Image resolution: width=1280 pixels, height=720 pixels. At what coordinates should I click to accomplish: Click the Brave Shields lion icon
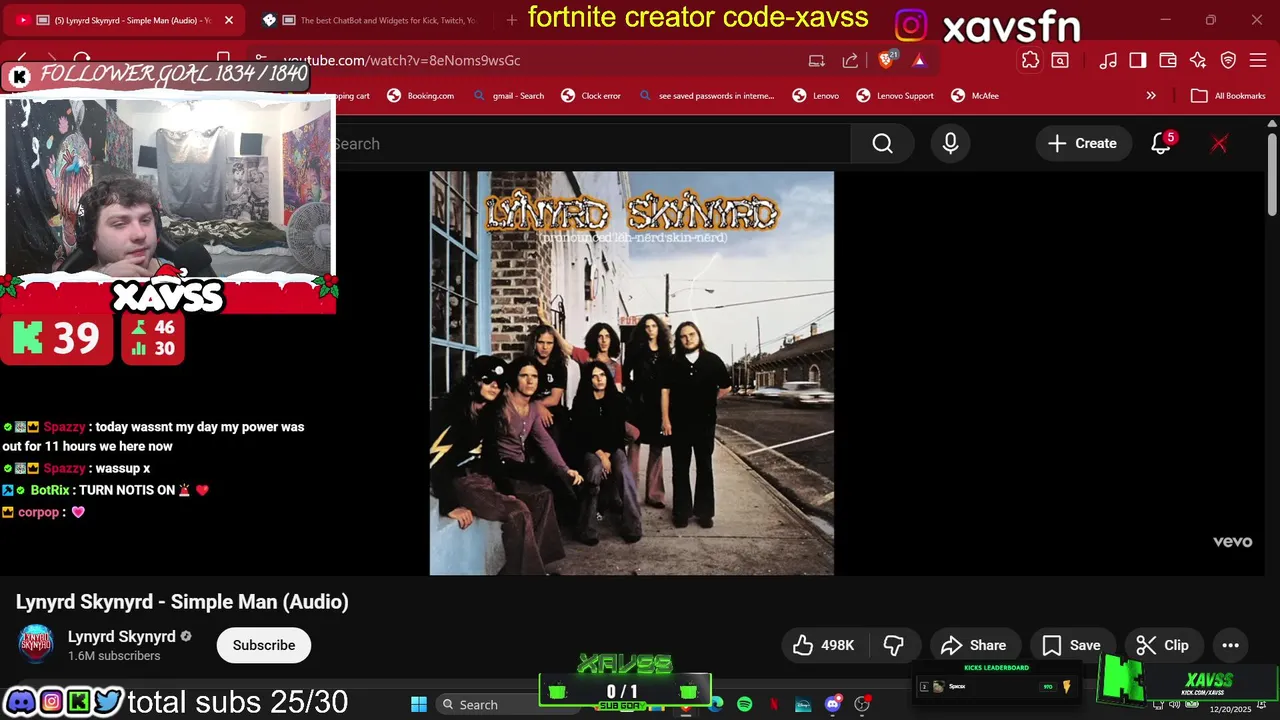886,60
